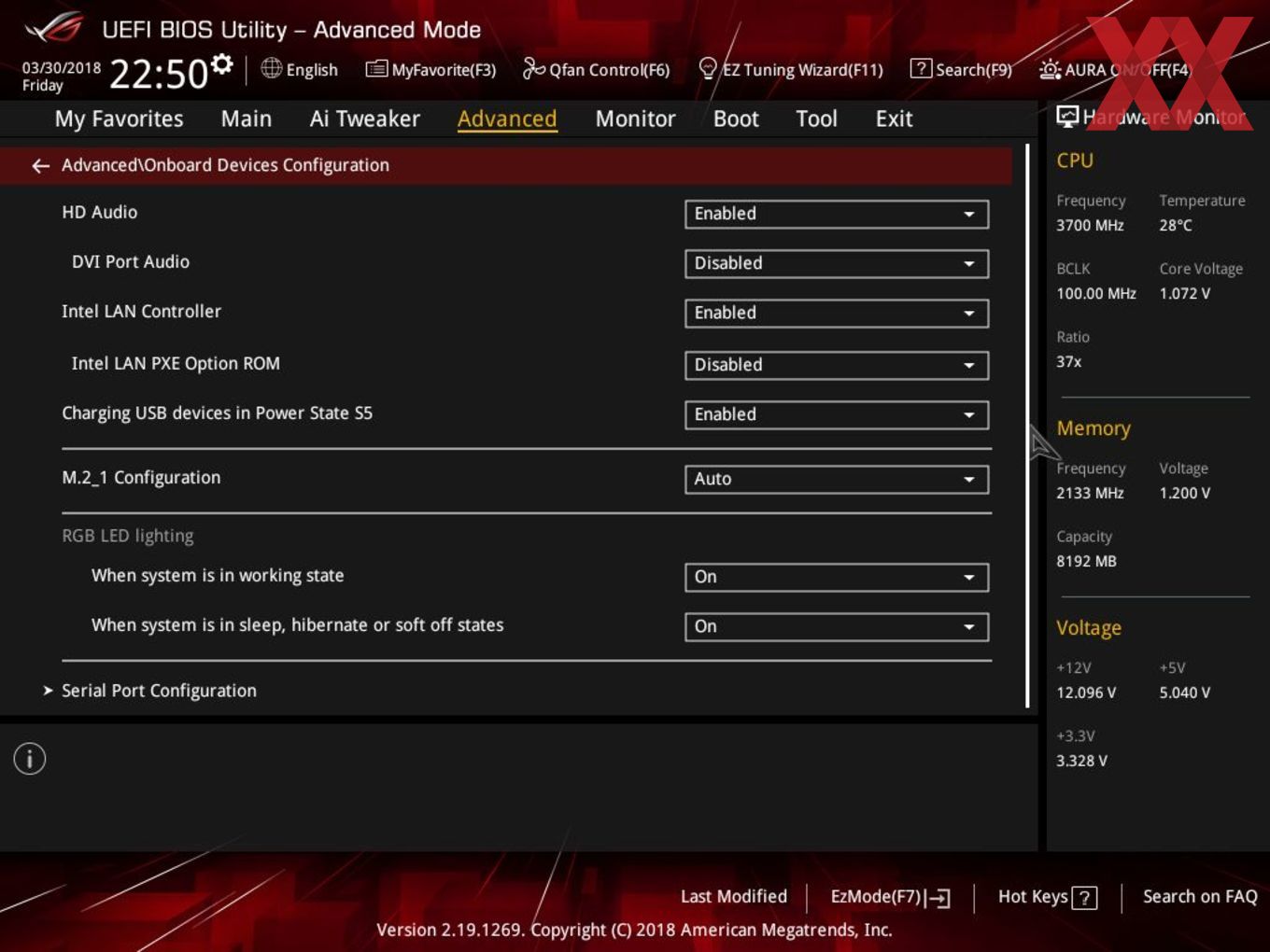Switch to the Ai Tweaker tab

click(x=365, y=119)
